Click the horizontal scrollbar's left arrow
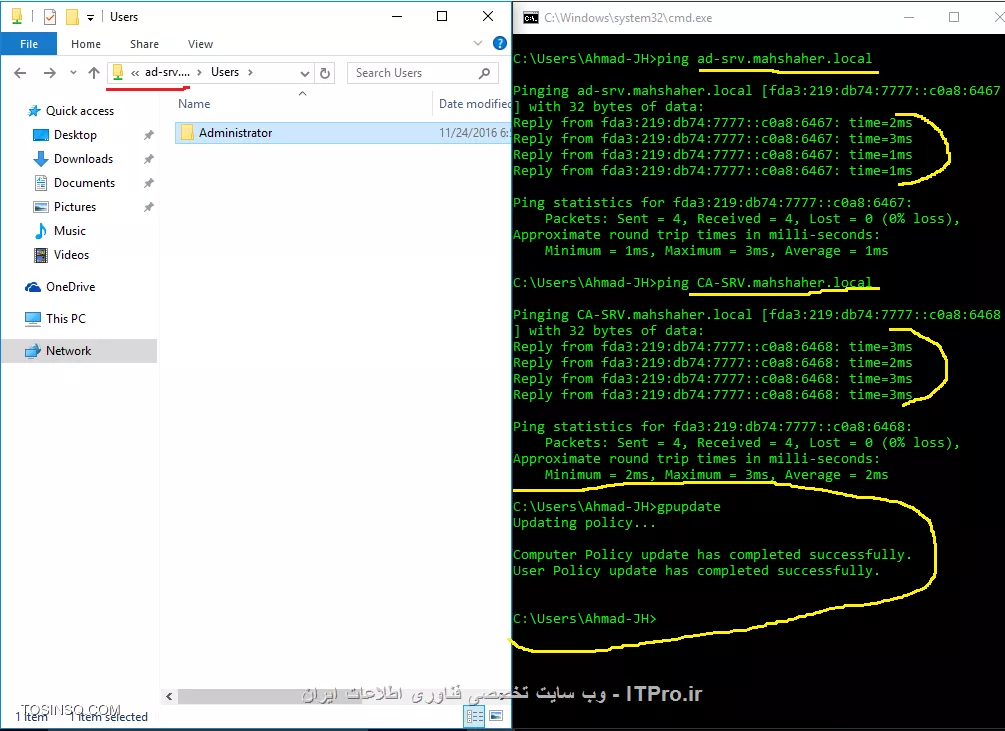Image resolution: width=1005 pixels, height=731 pixels. [x=169, y=696]
